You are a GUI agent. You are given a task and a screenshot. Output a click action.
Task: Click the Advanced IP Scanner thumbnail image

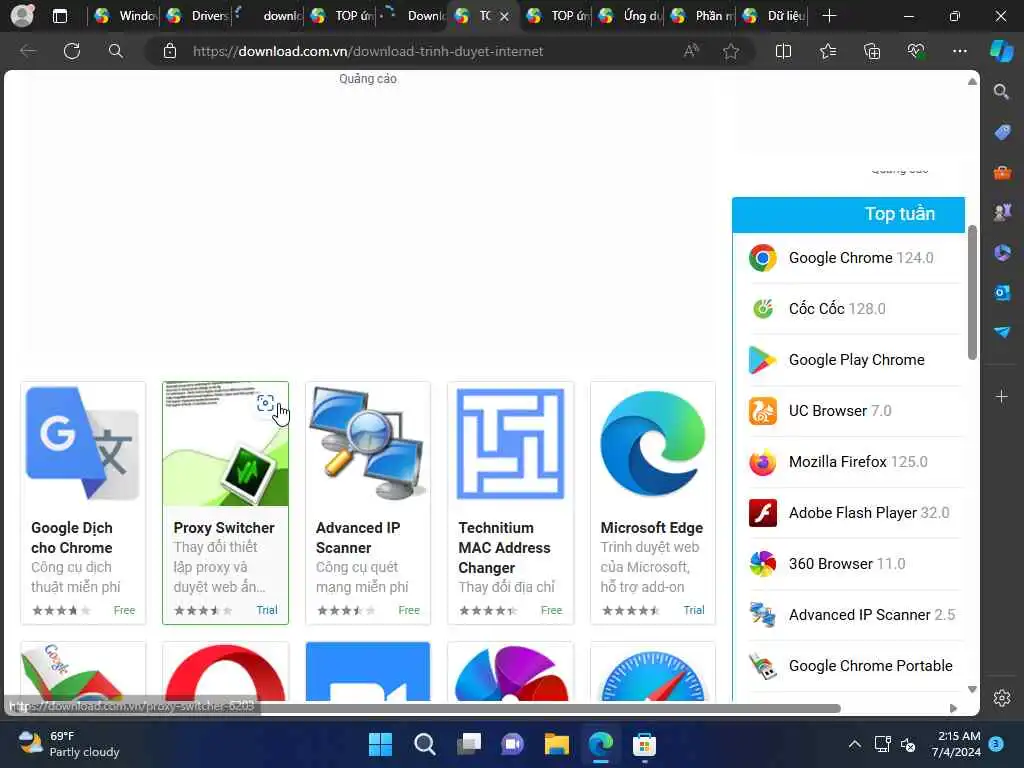point(368,443)
